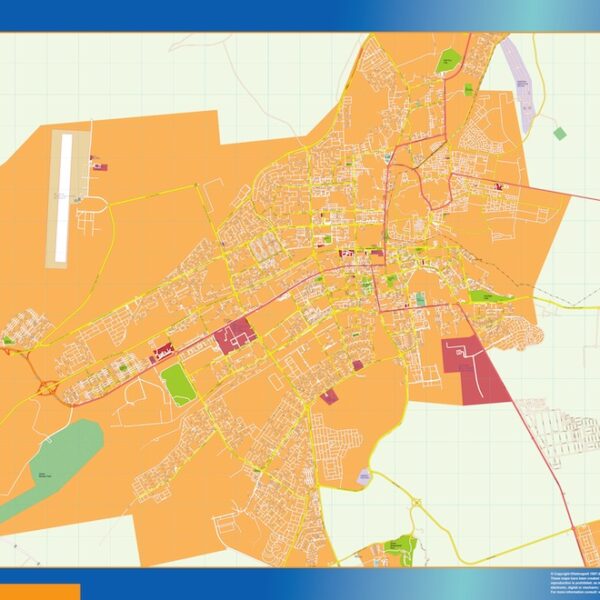Select the tilted red square south of center
Viewport: 600px width, 600px height.
tap(329, 397)
